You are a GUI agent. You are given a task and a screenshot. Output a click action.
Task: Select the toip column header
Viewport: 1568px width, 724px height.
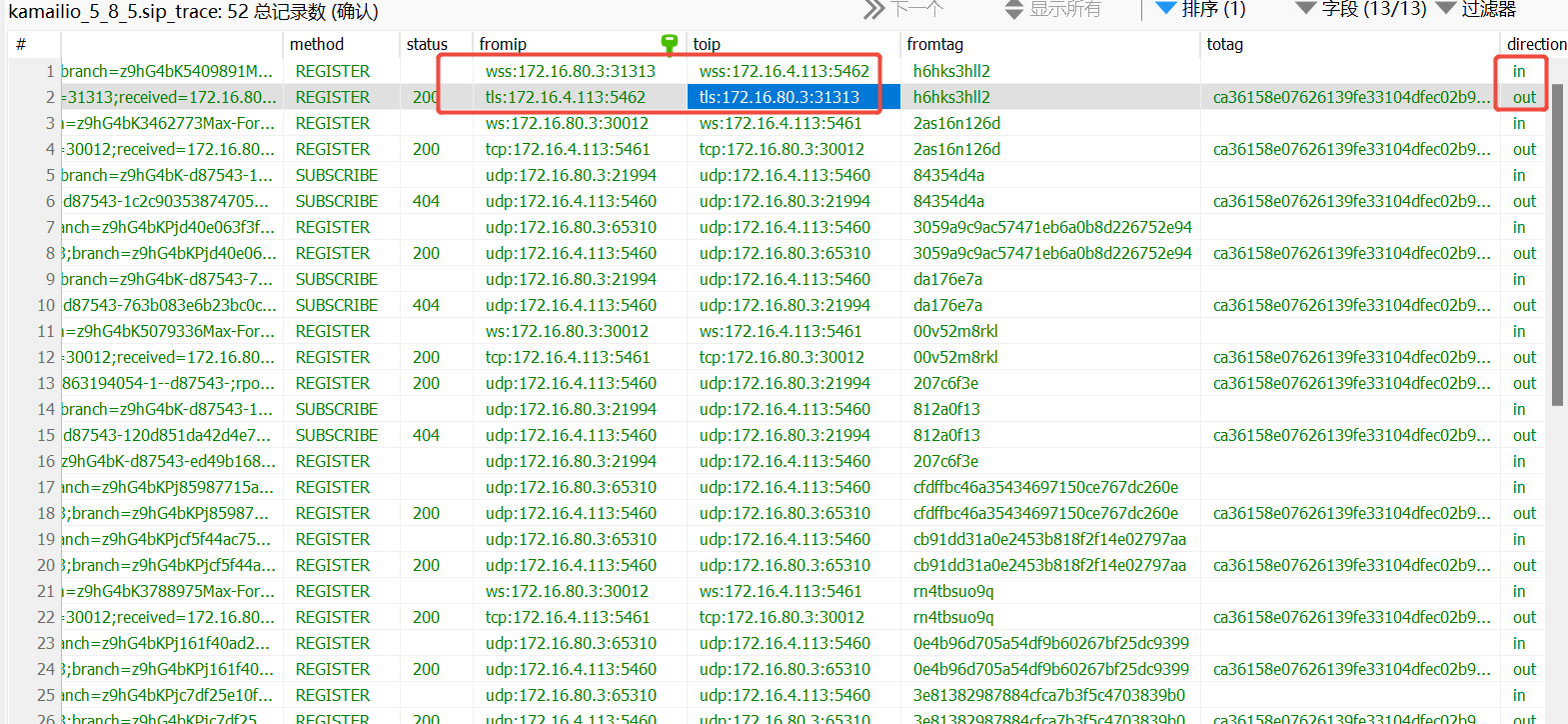point(707,44)
